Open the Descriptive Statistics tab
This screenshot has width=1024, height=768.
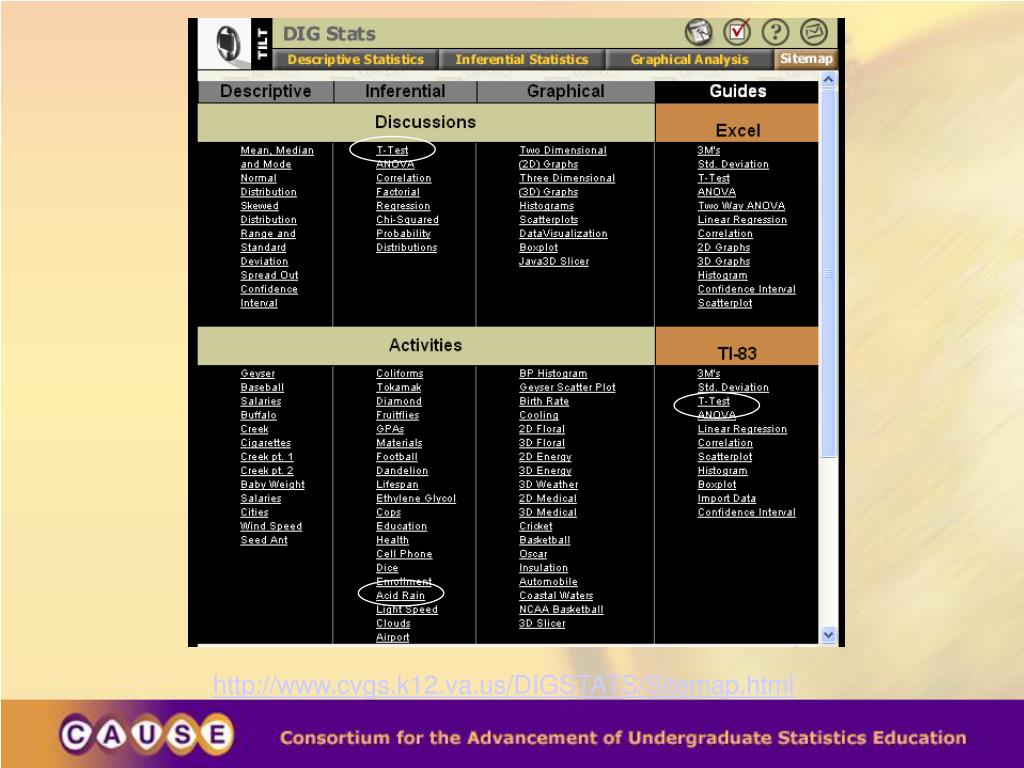[355, 59]
